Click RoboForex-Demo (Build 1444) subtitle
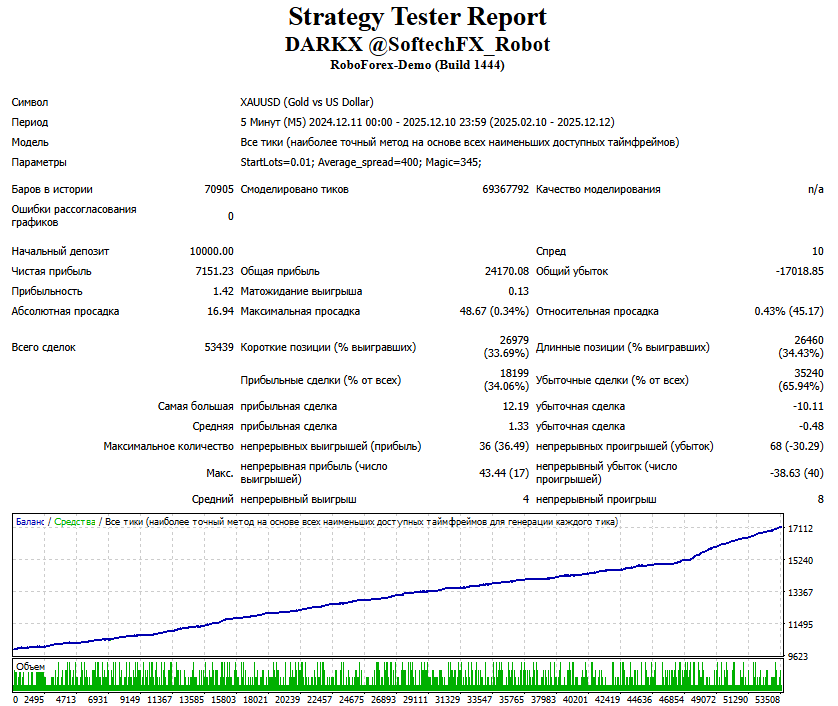 click(417, 65)
